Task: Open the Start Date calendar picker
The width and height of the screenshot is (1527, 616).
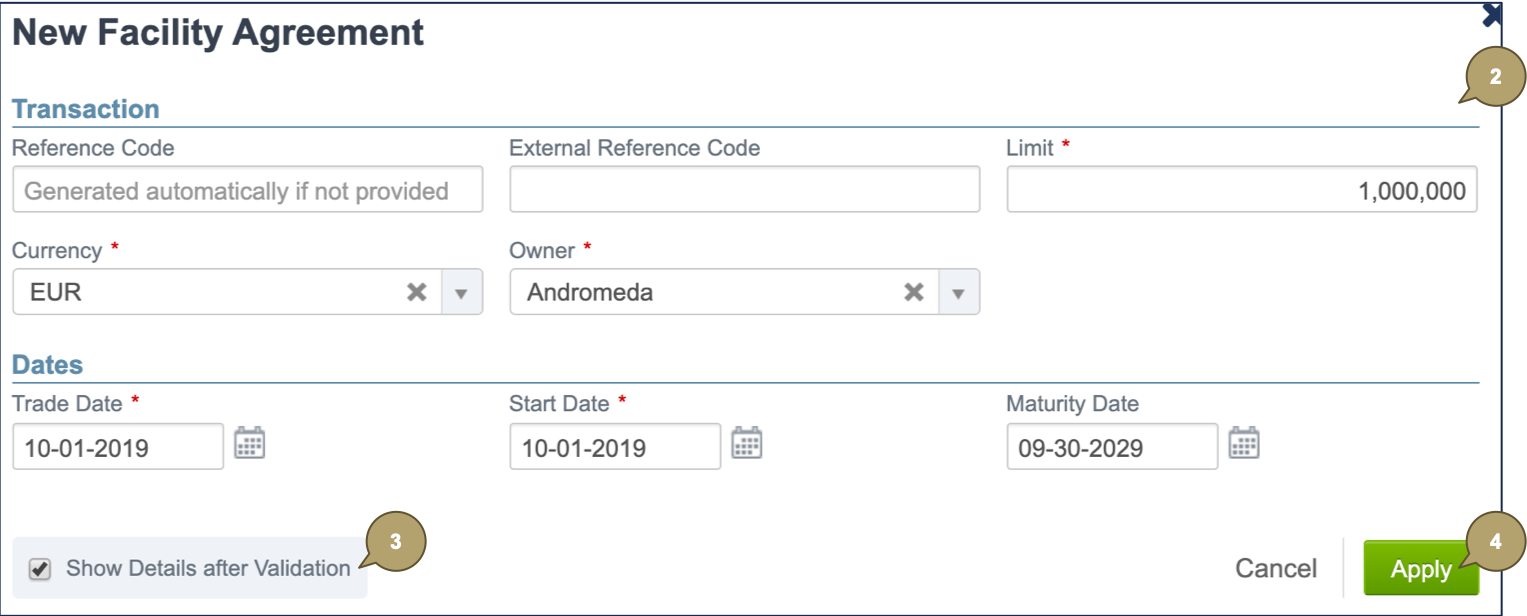Action: tap(746, 443)
